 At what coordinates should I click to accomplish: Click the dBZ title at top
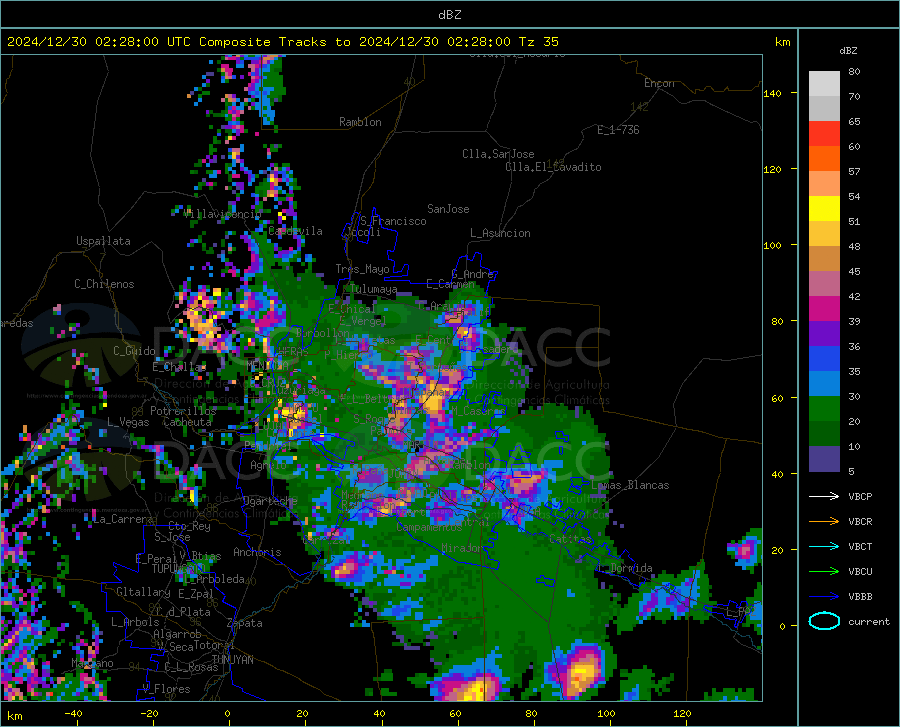449,15
